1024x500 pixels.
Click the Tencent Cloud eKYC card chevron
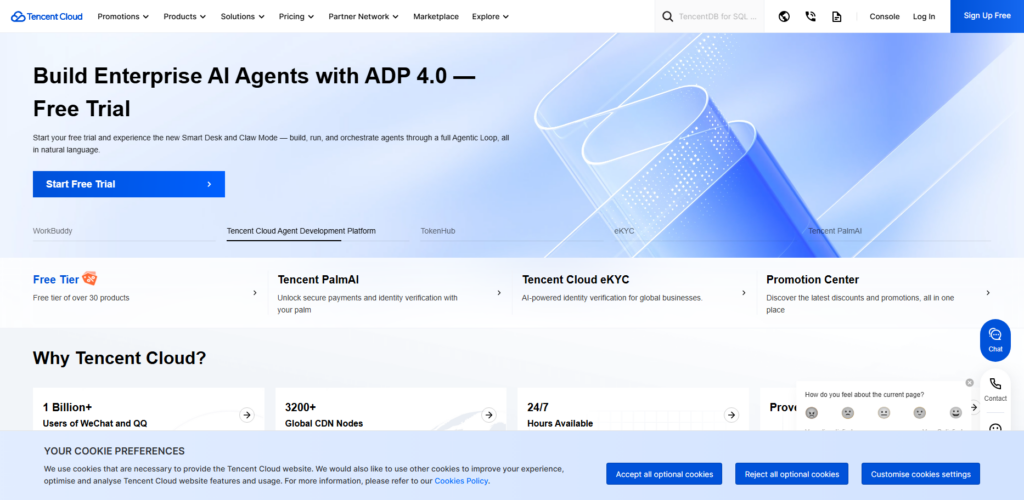pyautogui.click(x=743, y=293)
